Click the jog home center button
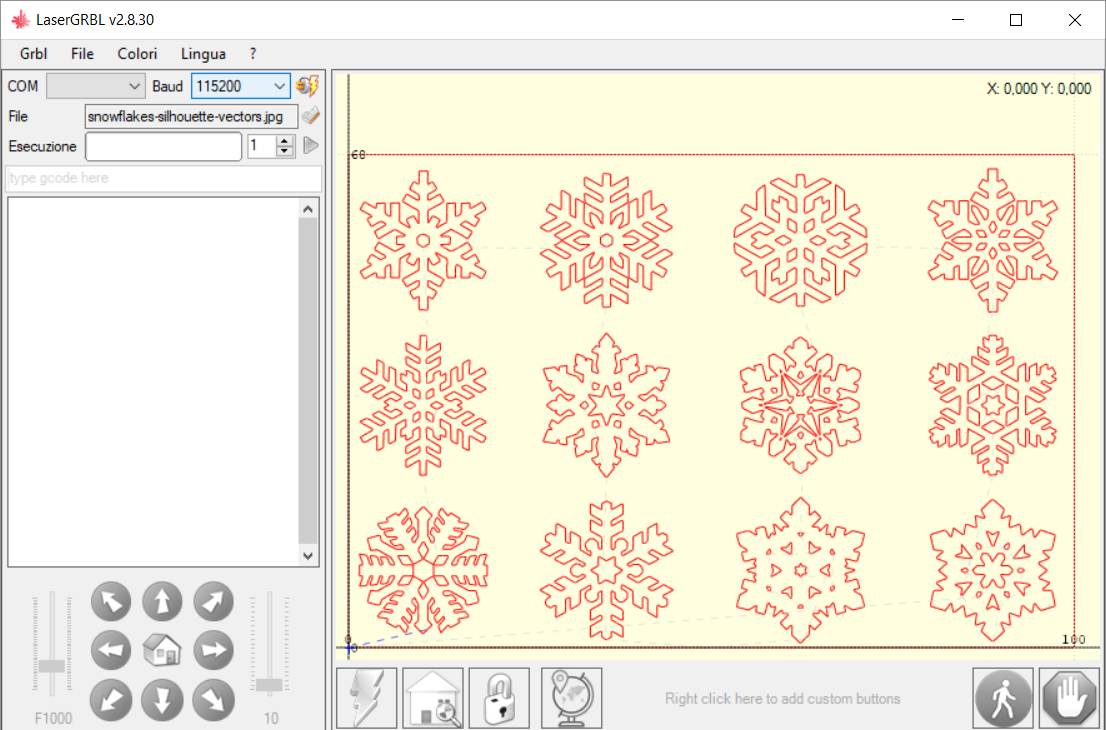Image resolution: width=1106 pixels, height=730 pixels. [x=162, y=651]
